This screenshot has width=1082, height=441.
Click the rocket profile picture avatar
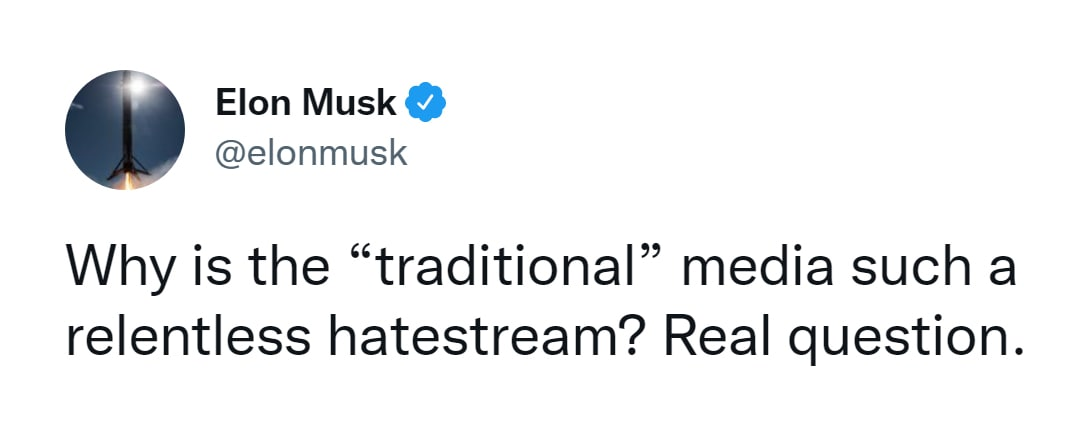[124, 130]
